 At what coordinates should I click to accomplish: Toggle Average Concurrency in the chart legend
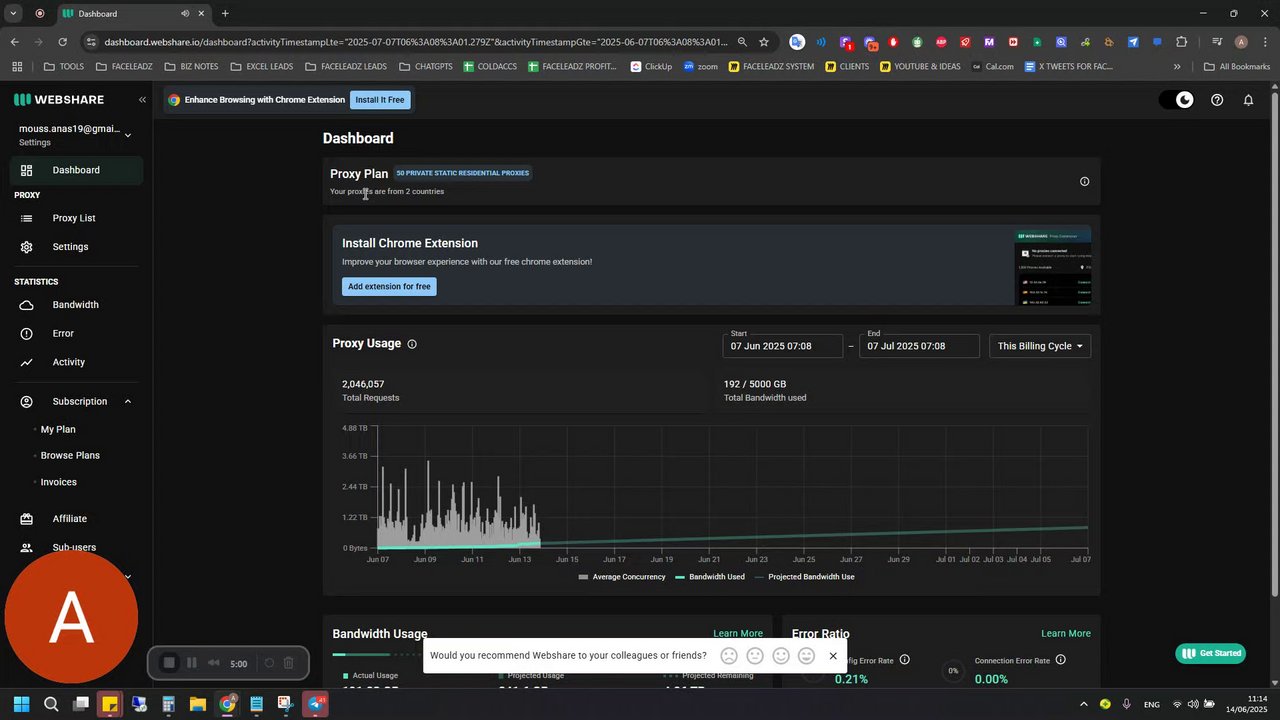[622, 577]
